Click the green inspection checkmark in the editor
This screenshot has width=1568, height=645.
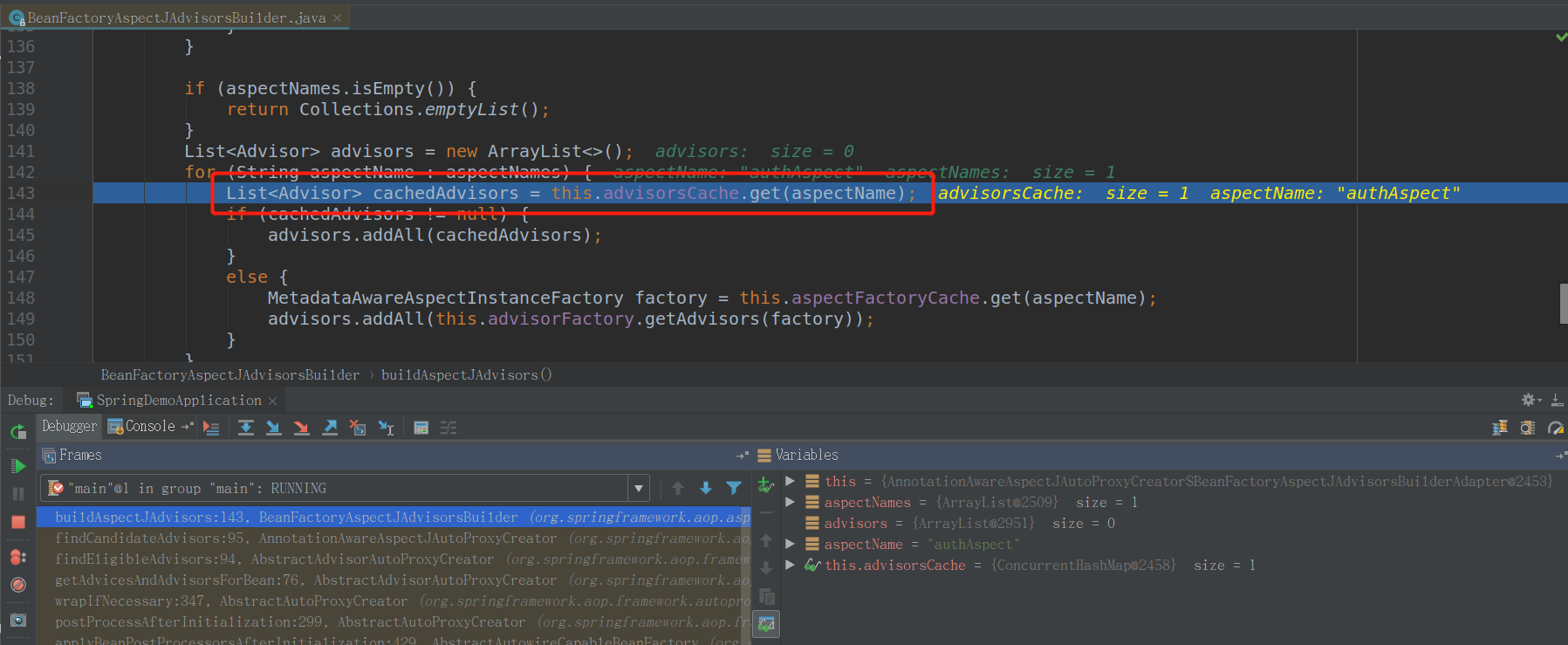(x=1561, y=38)
